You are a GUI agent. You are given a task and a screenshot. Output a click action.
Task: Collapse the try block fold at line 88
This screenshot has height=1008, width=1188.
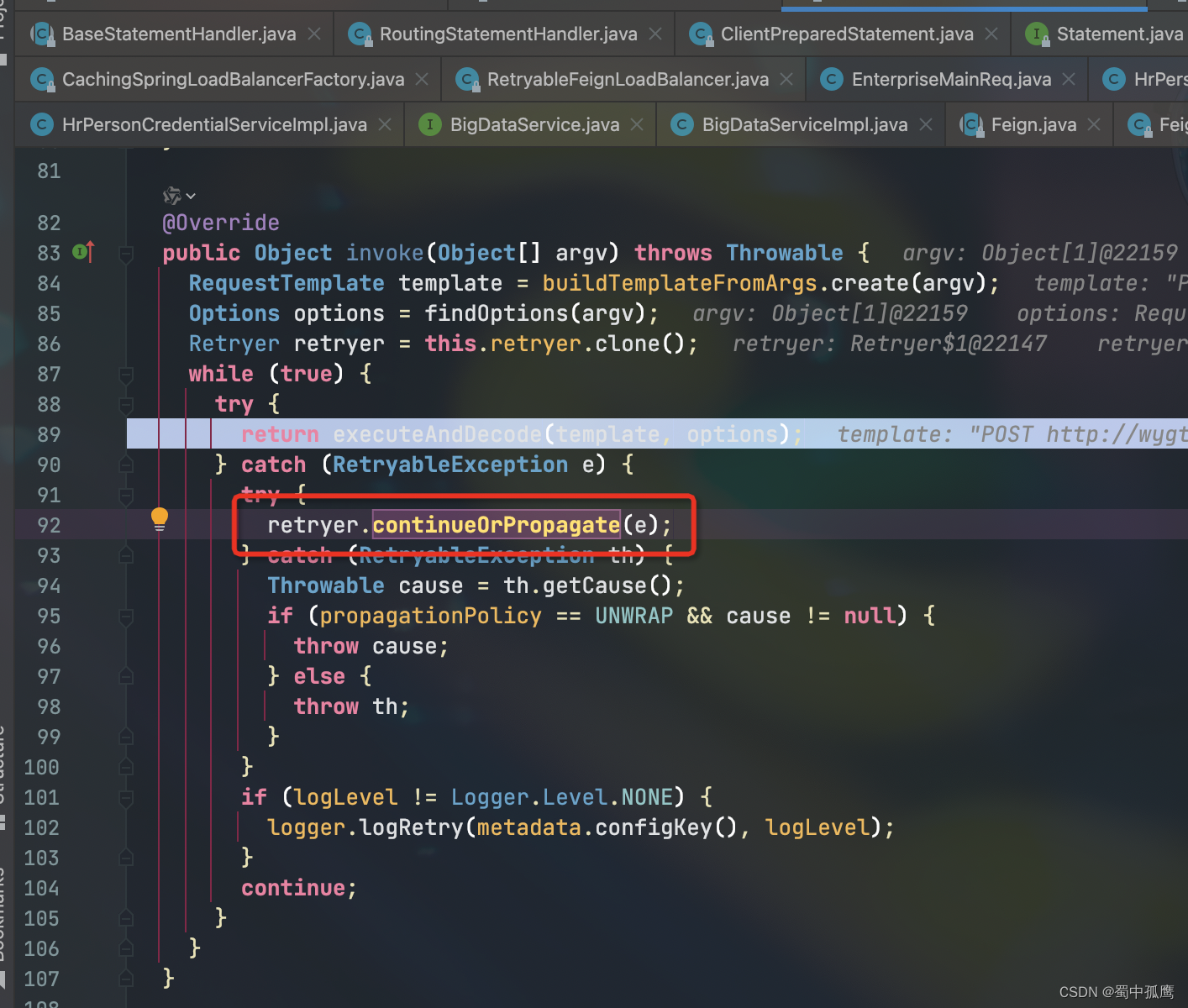point(126,404)
